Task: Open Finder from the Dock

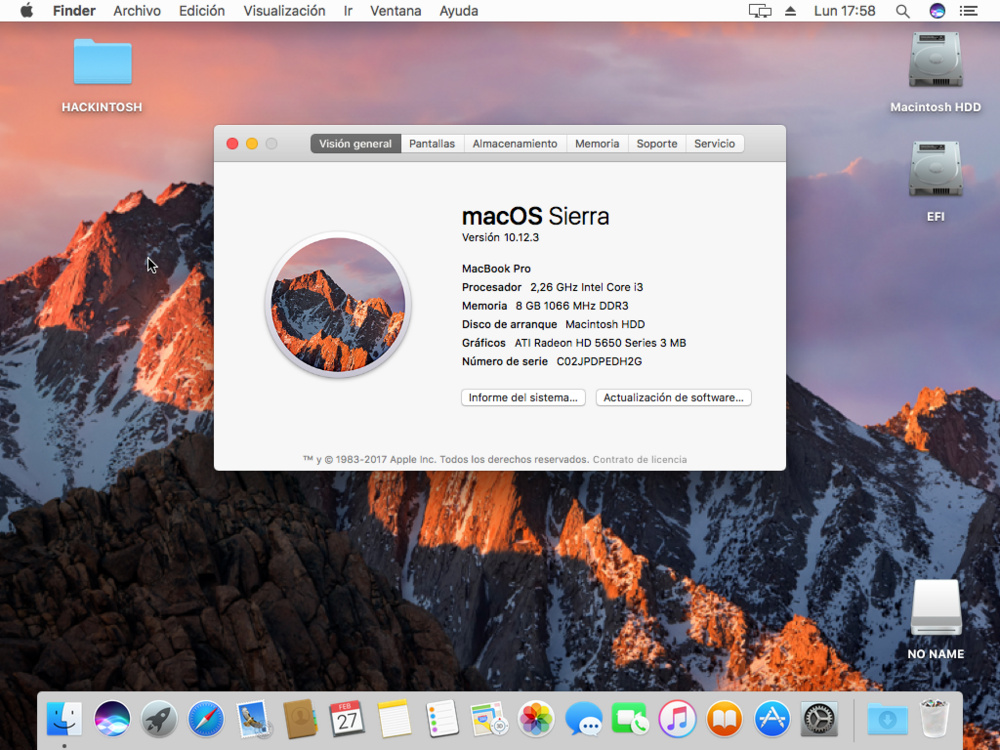Action: click(x=64, y=718)
